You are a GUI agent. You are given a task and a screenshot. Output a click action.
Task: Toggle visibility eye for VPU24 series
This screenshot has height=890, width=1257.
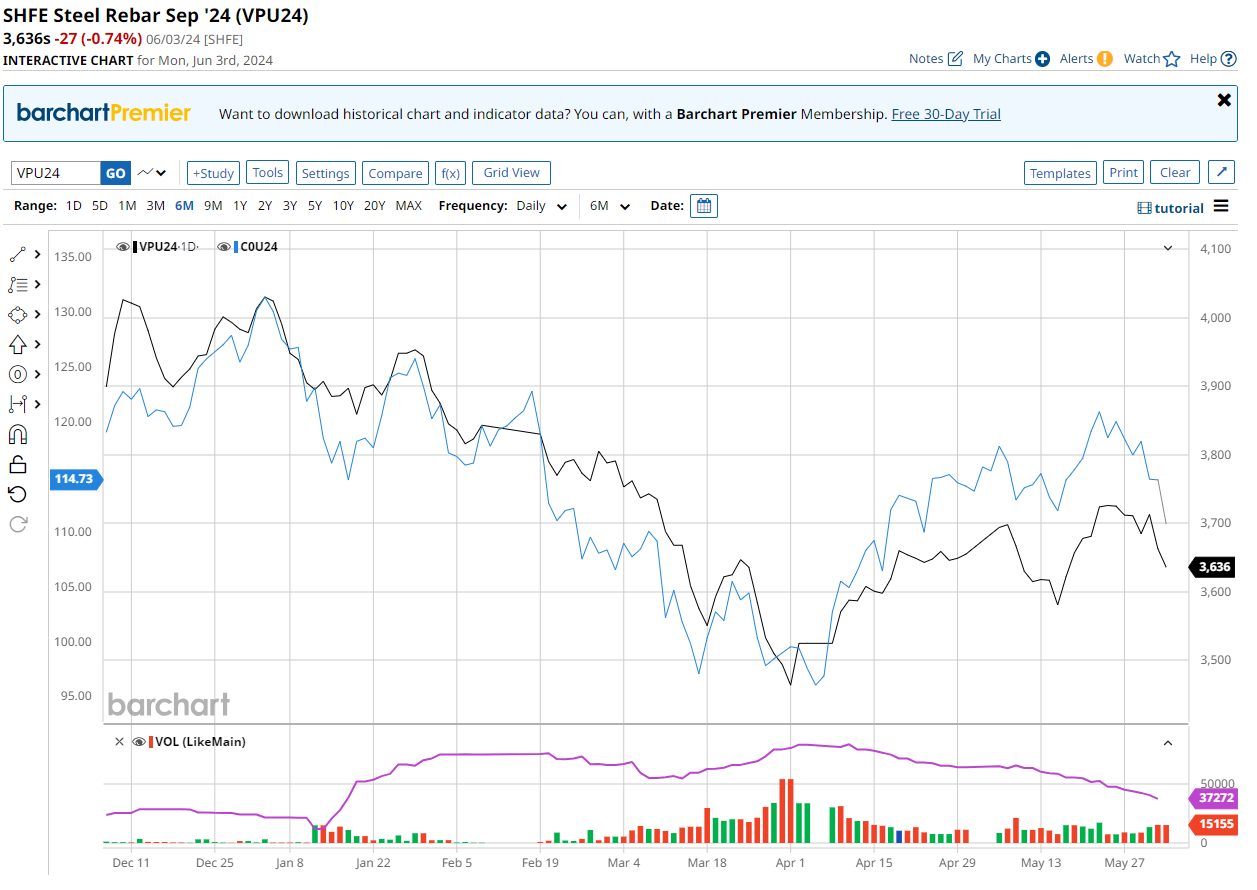pyautogui.click(x=122, y=246)
